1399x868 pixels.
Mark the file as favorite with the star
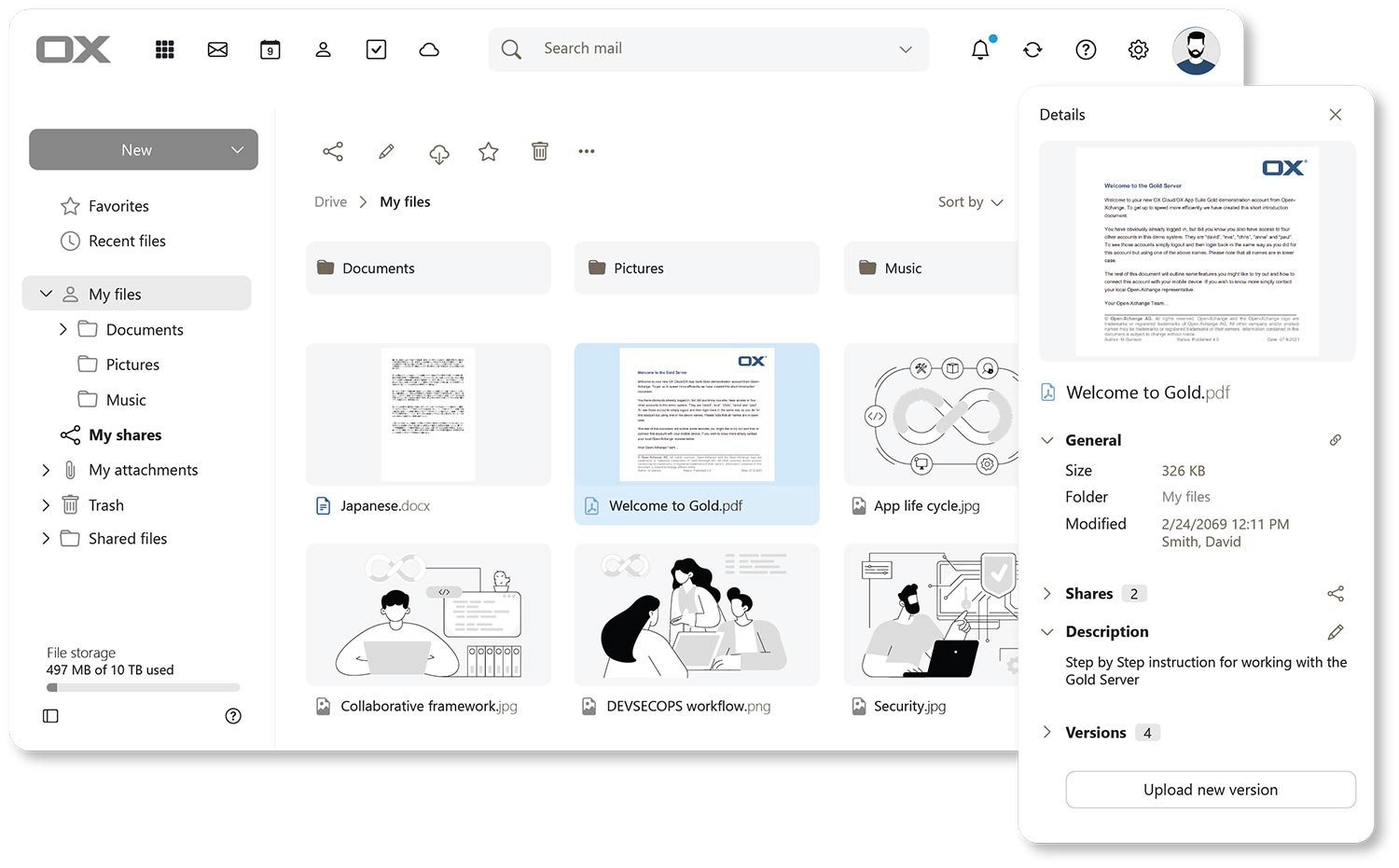489,151
